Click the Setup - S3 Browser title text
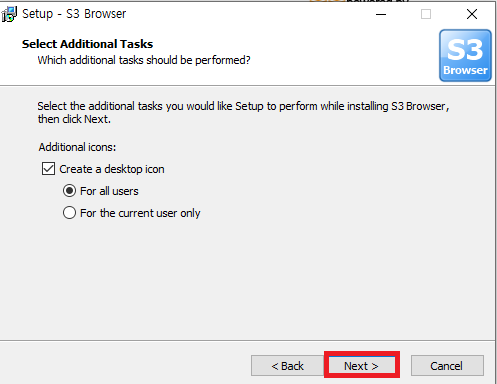Image resolution: width=497 pixels, height=384 pixels. coord(74,14)
